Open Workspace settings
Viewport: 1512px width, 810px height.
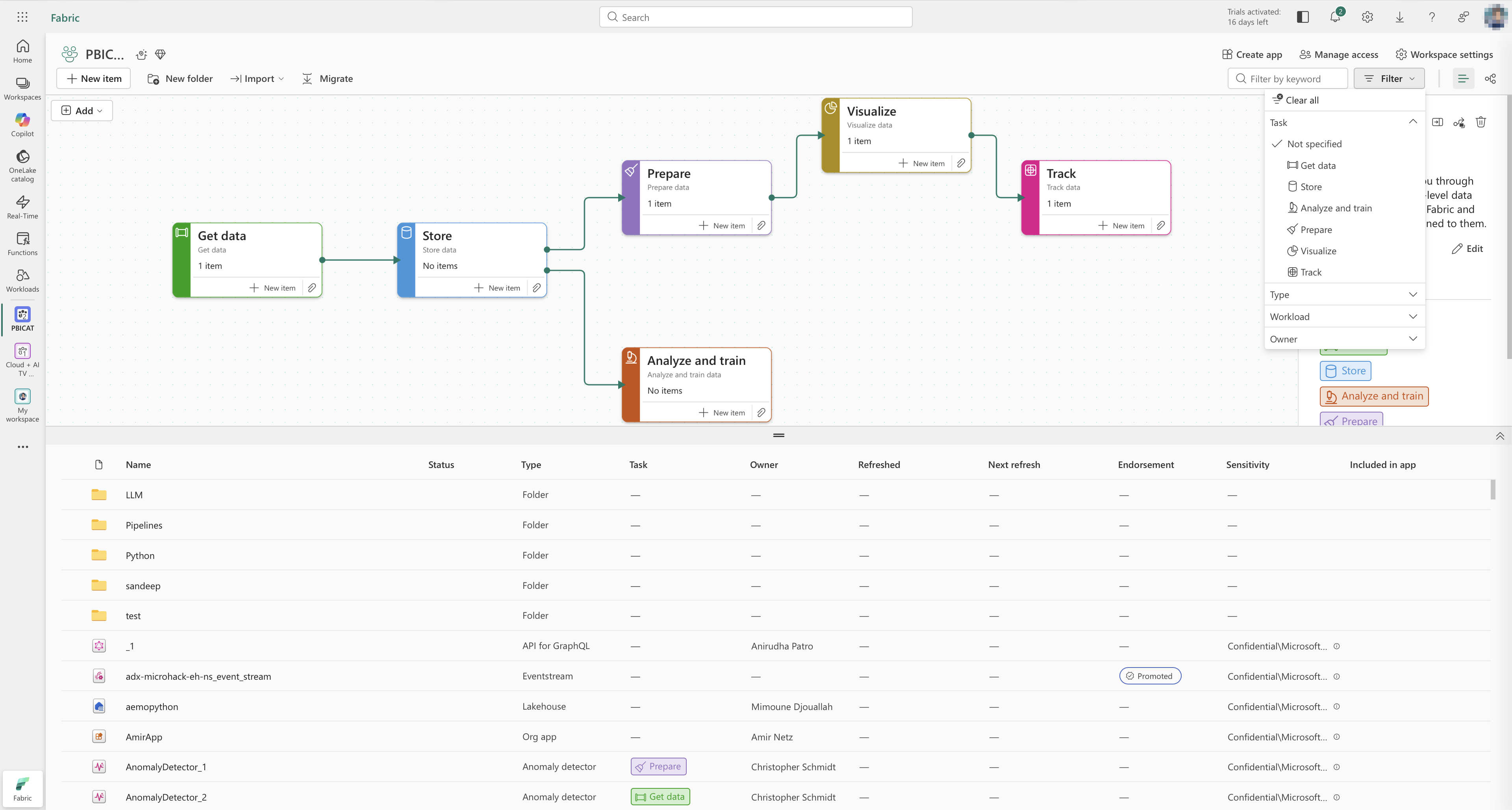click(1444, 55)
